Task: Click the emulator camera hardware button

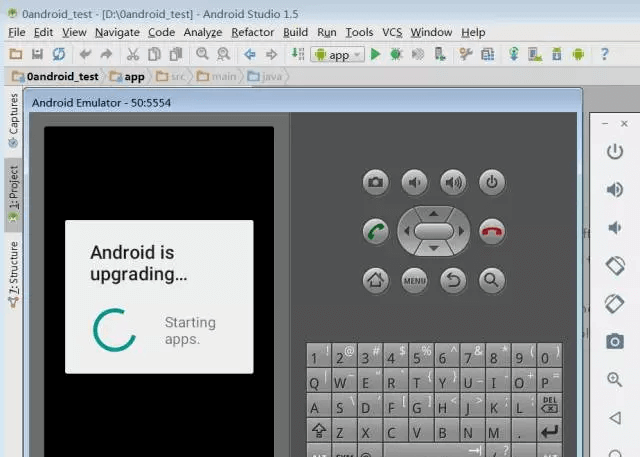Action: (376, 182)
